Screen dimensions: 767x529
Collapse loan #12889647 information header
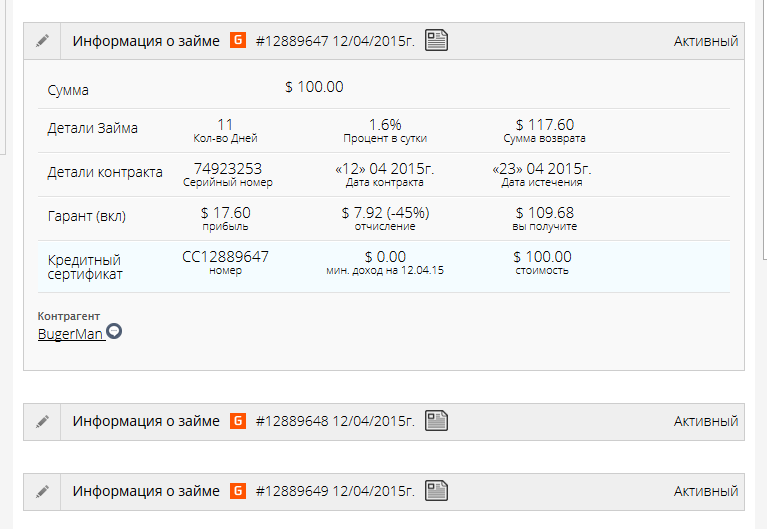[384, 41]
